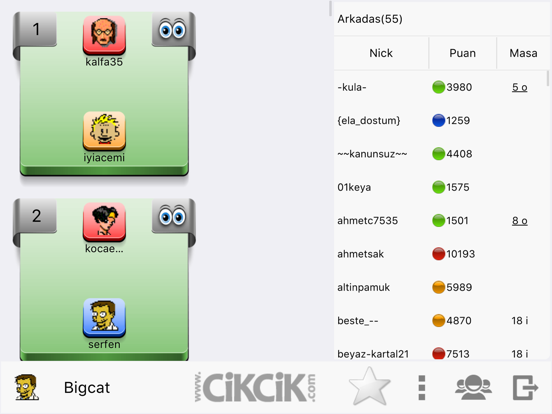
Task: Open the three-dot more options menu
Action: [422, 388]
